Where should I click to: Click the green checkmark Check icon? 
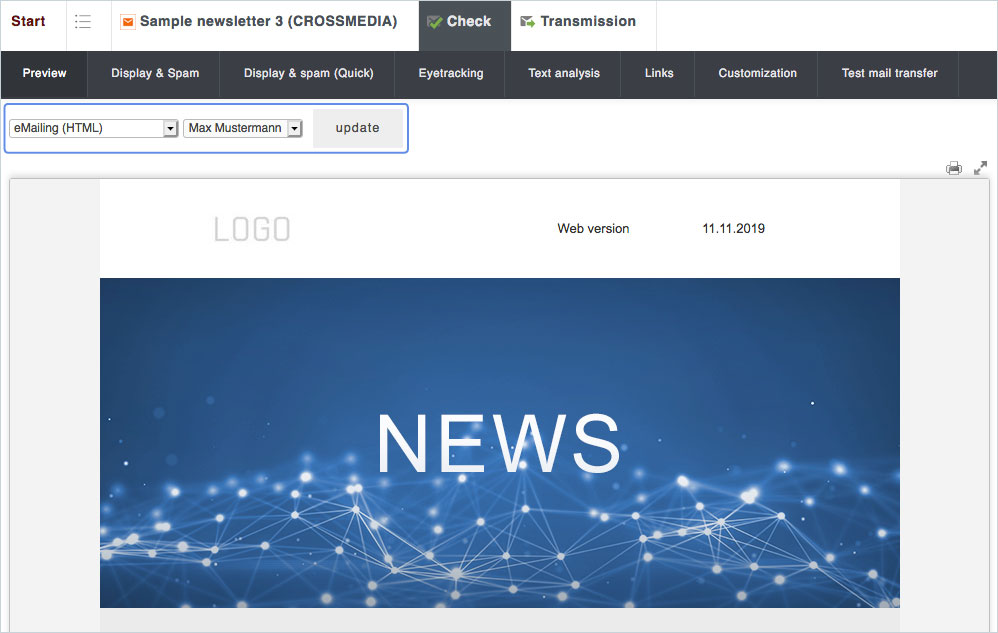point(434,22)
